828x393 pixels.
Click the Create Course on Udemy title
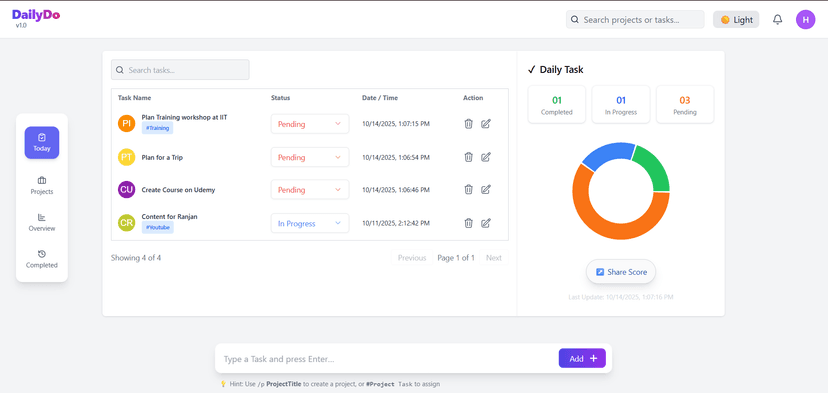(x=178, y=190)
